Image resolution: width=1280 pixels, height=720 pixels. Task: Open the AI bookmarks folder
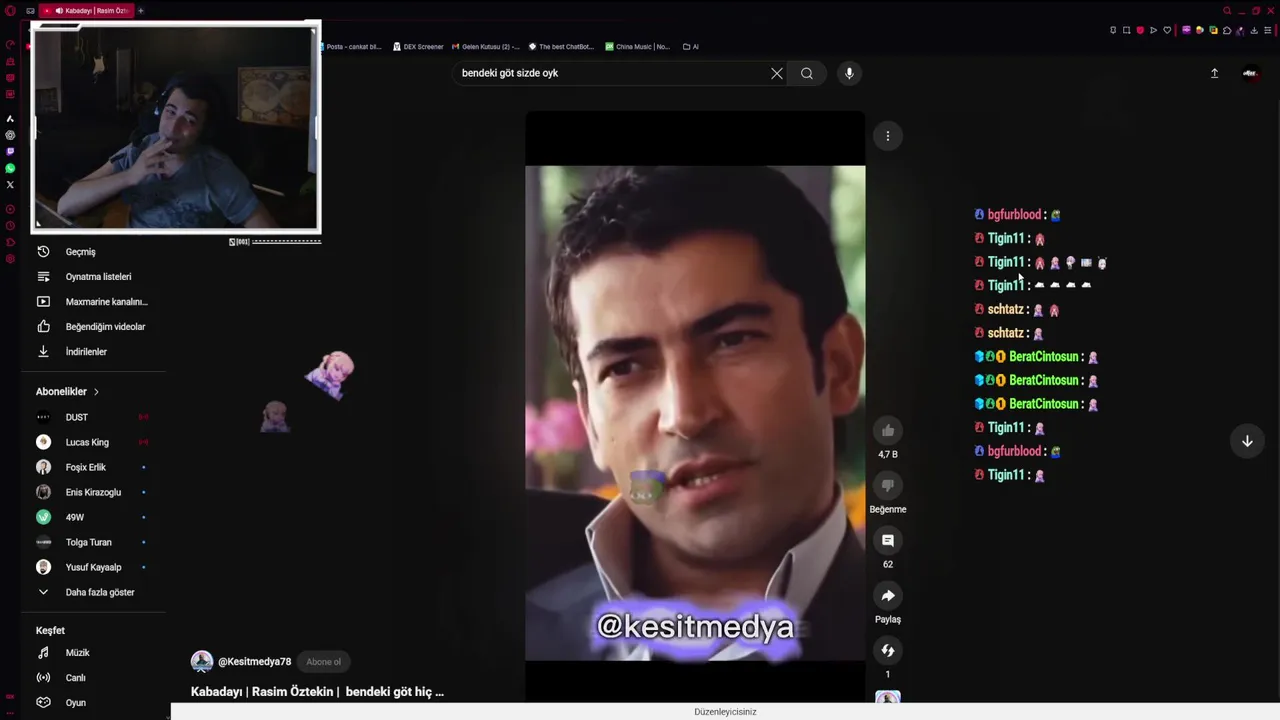point(691,47)
